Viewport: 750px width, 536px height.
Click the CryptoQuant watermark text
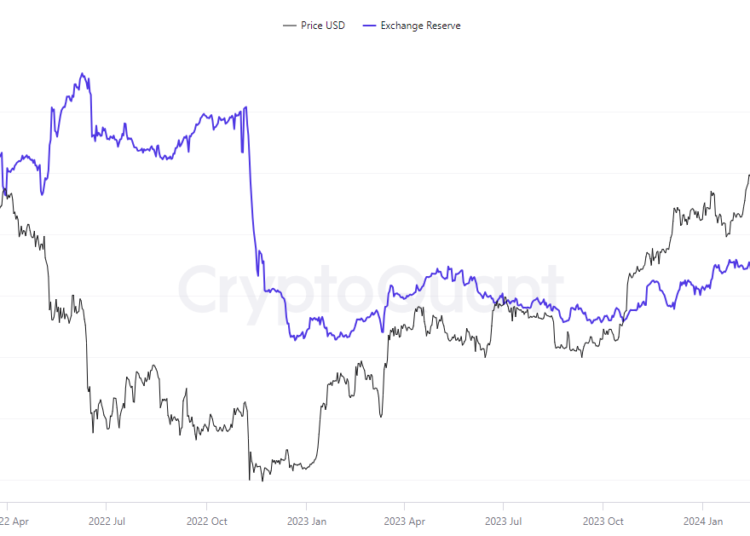(x=370, y=290)
